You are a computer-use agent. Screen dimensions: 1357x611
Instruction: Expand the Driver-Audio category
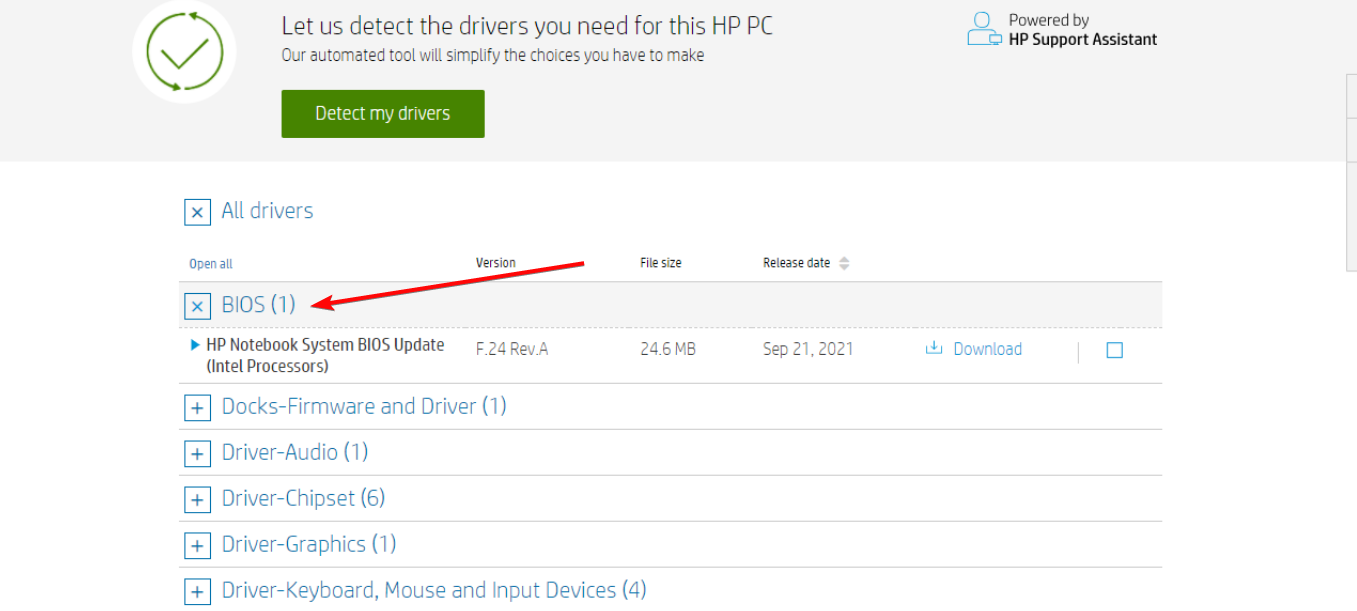[197, 454]
